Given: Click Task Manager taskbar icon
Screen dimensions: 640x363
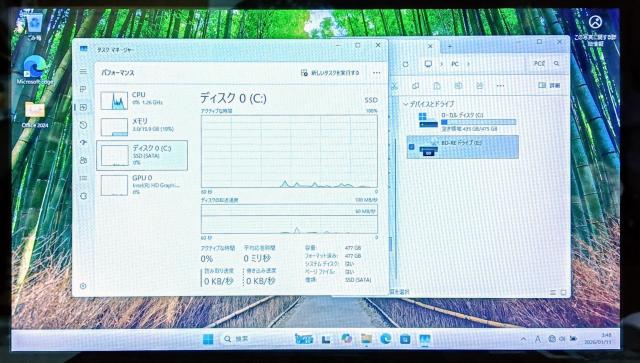Looking at the screenshot, I should point(425,339).
